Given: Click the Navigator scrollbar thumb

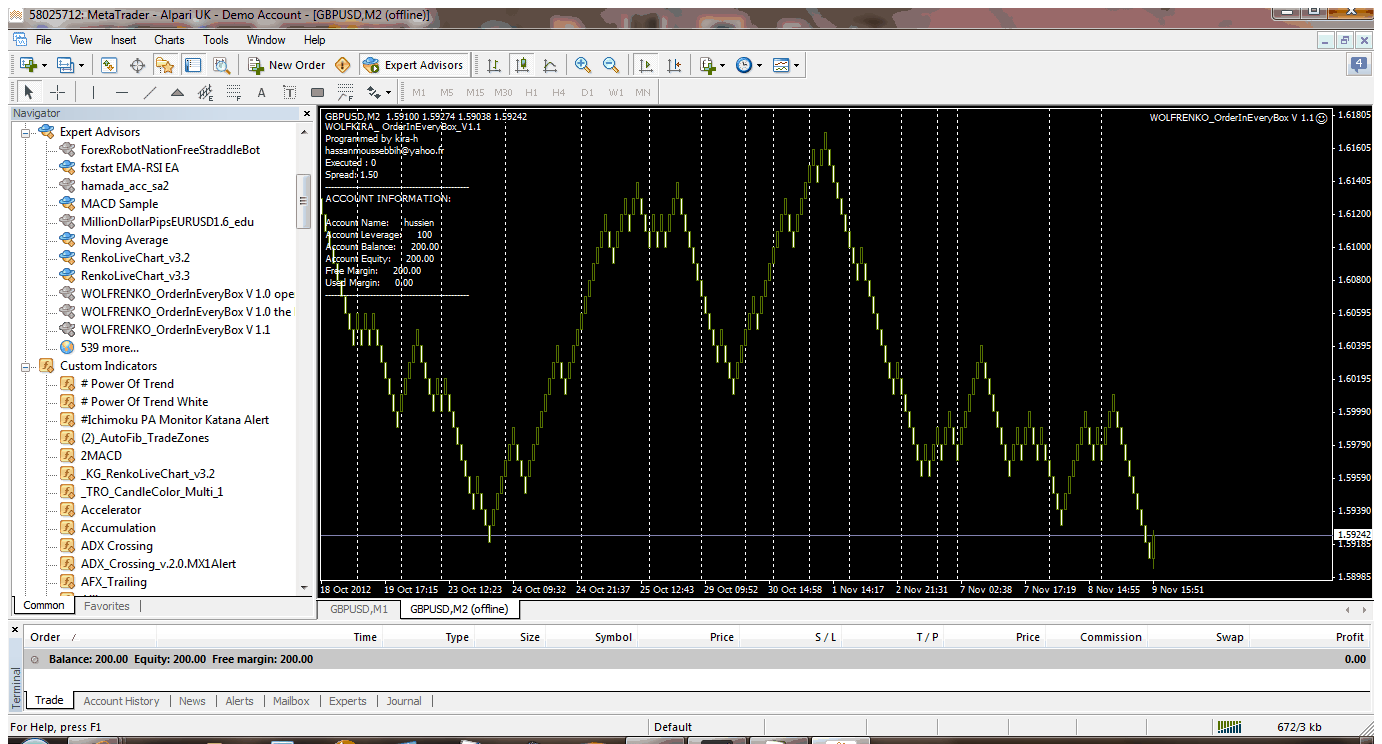Looking at the screenshot, I should click(304, 202).
